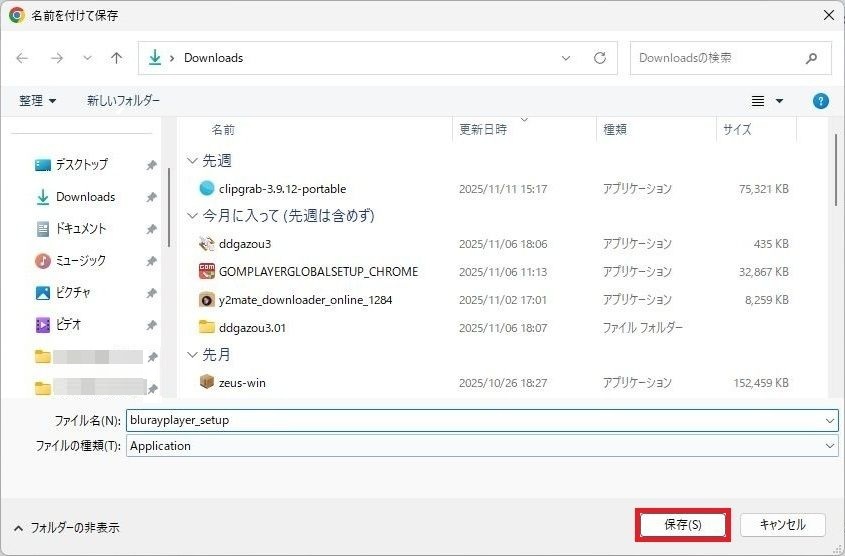This screenshot has height=556, width=845.
Task: Click the refresh icon beside address bar
Action: (x=599, y=58)
